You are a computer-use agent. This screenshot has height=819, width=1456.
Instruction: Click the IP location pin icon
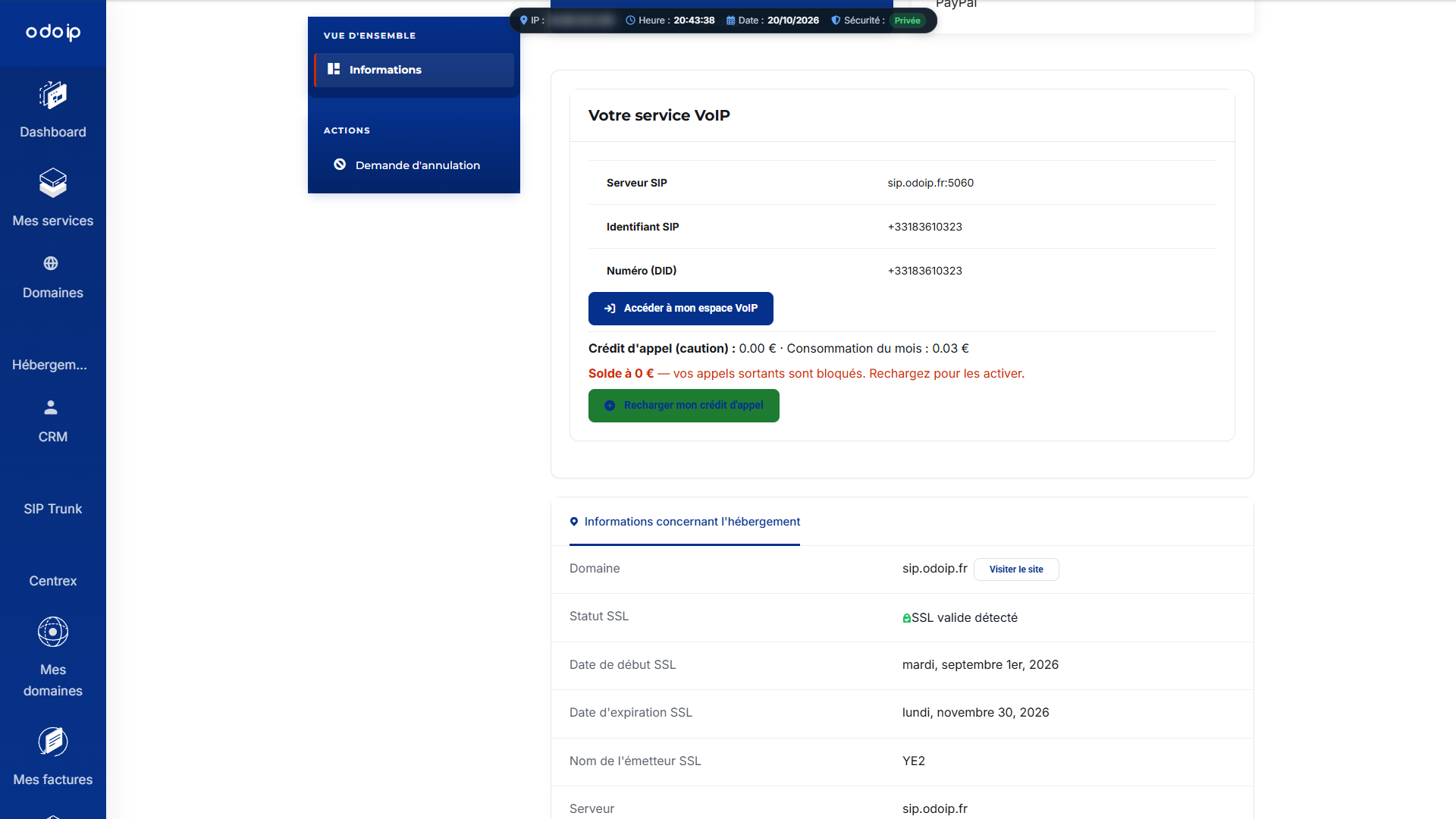(523, 20)
